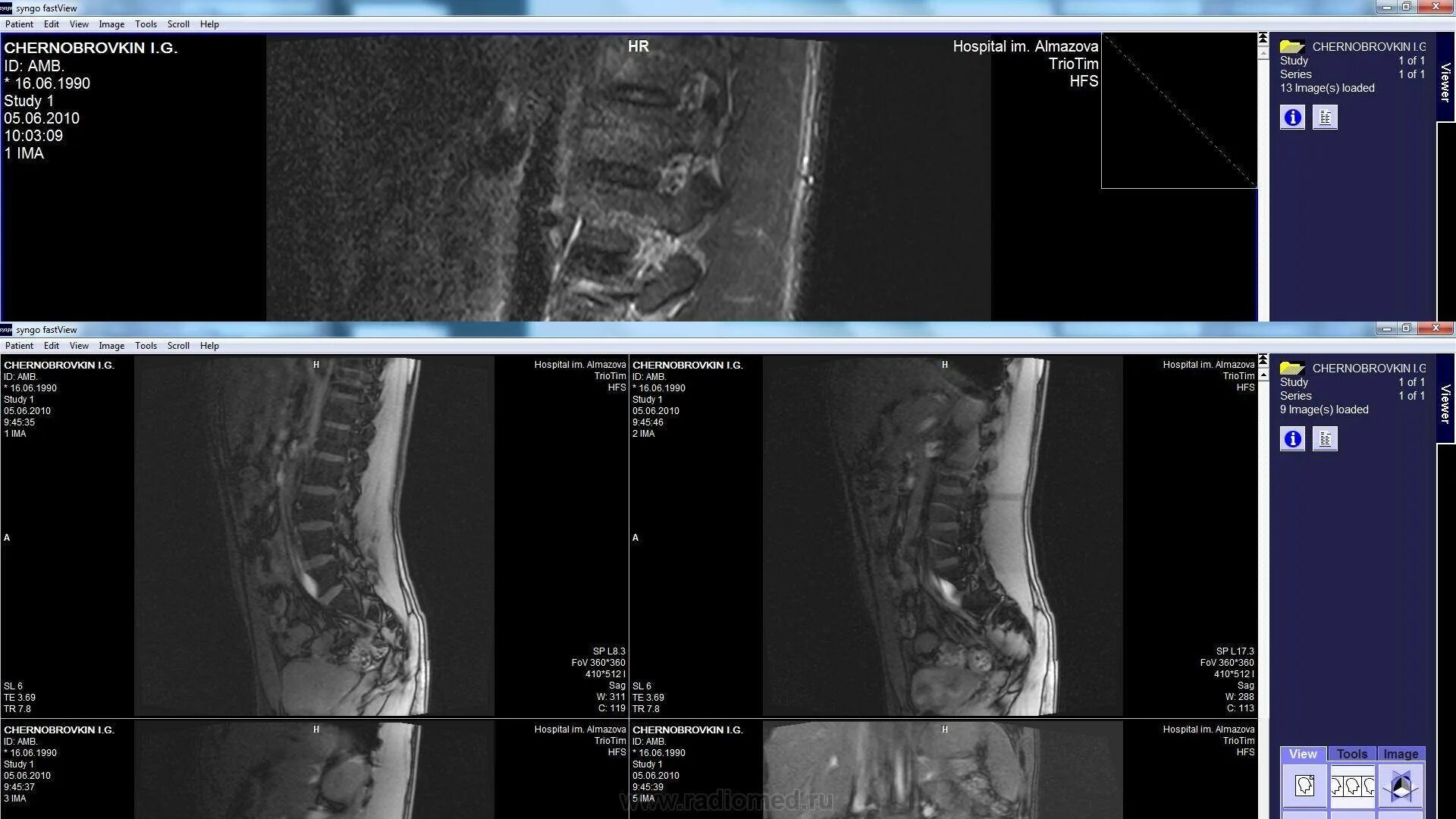Screen dimensions: 1456x819
Task: Open Tools menu in top window
Action: 146,24
